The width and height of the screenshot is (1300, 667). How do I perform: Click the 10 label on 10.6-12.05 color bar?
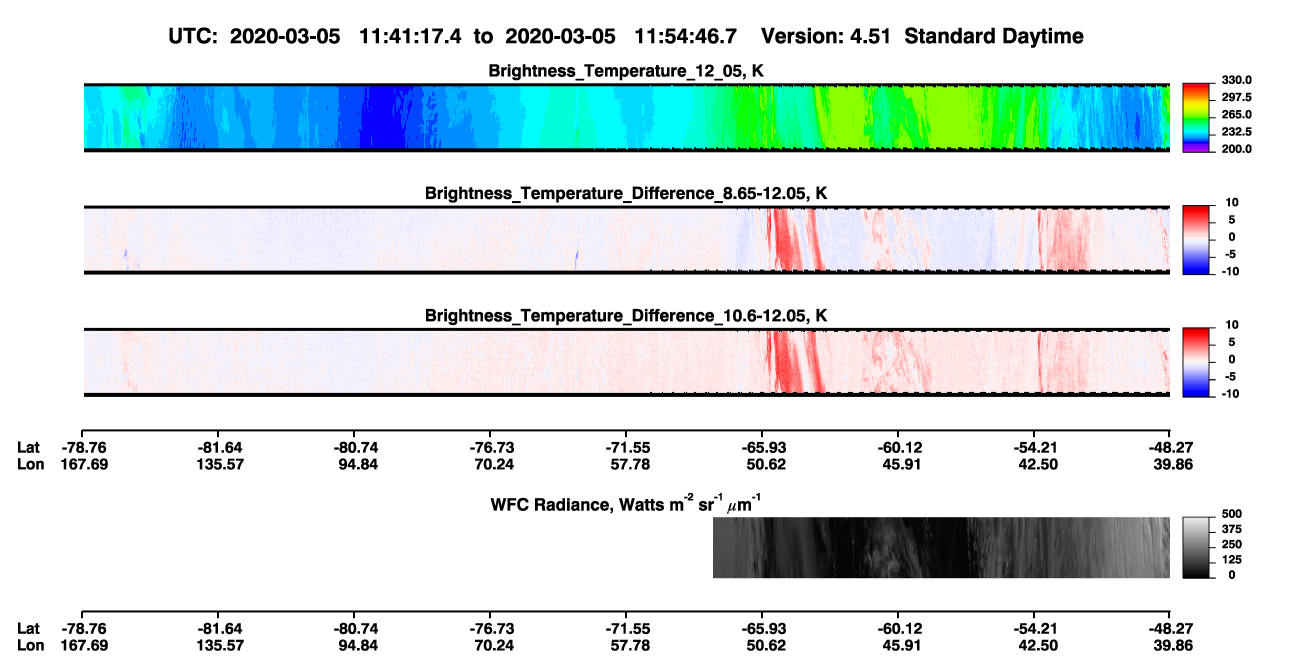1233,325
